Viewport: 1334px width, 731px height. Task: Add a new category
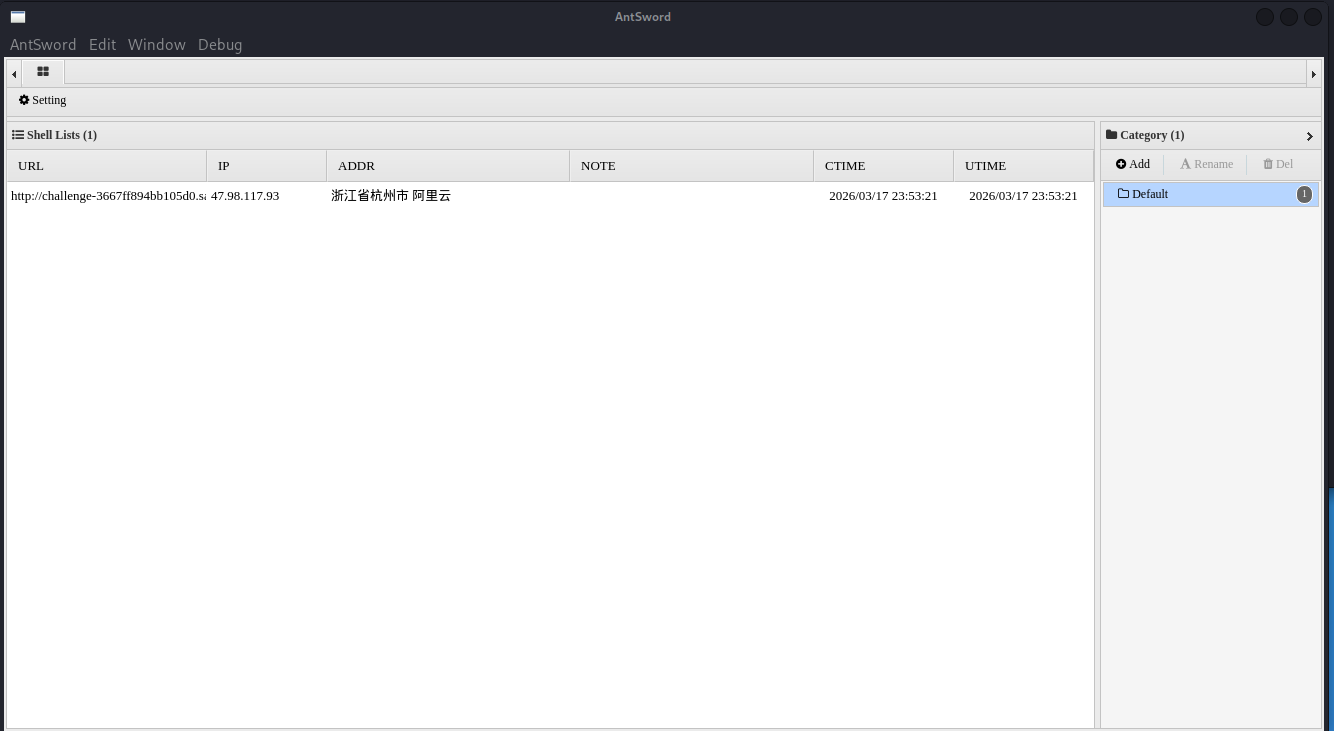(1133, 164)
